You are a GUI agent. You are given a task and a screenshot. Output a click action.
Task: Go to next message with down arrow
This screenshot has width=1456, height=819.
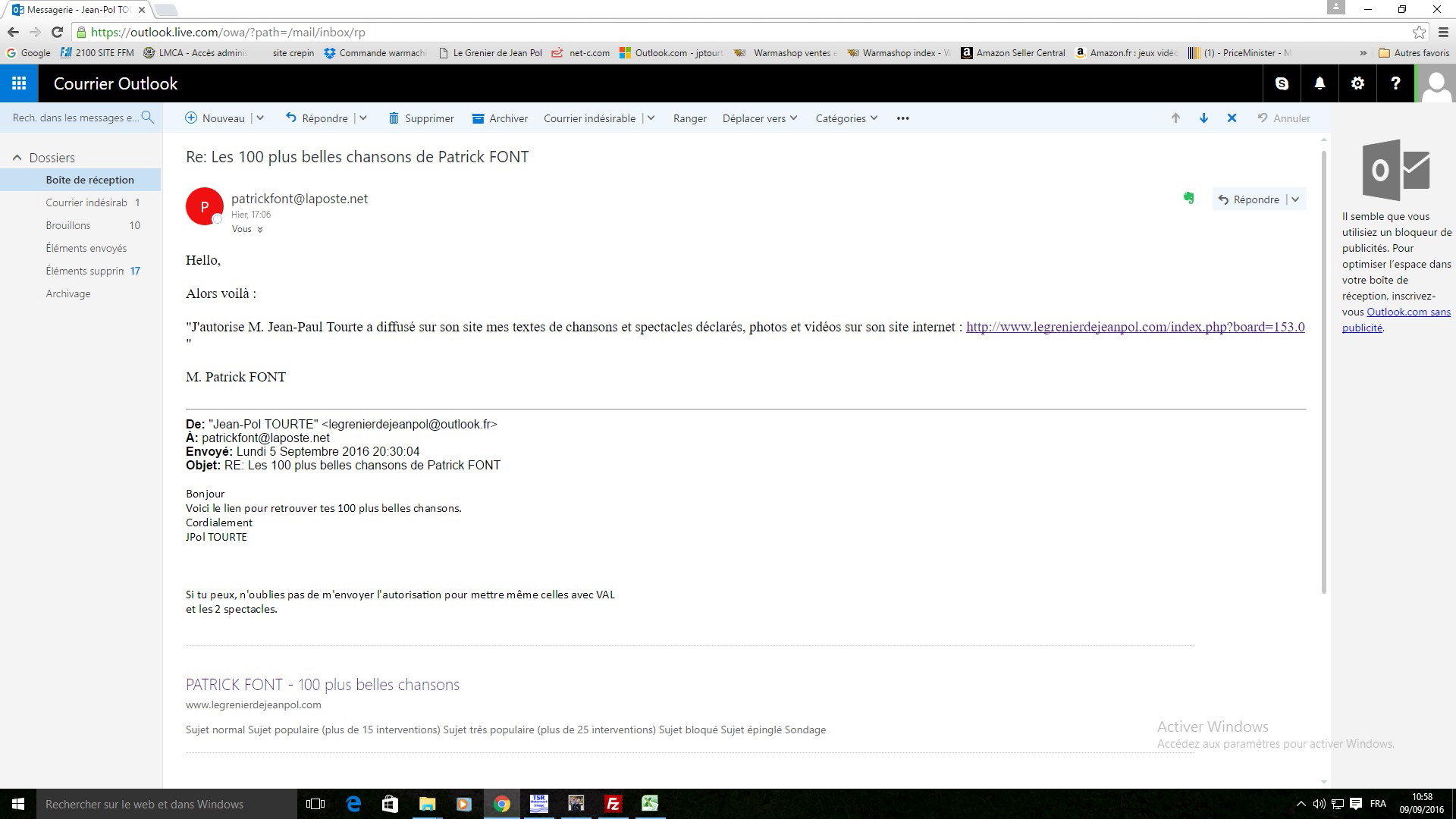click(x=1203, y=118)
